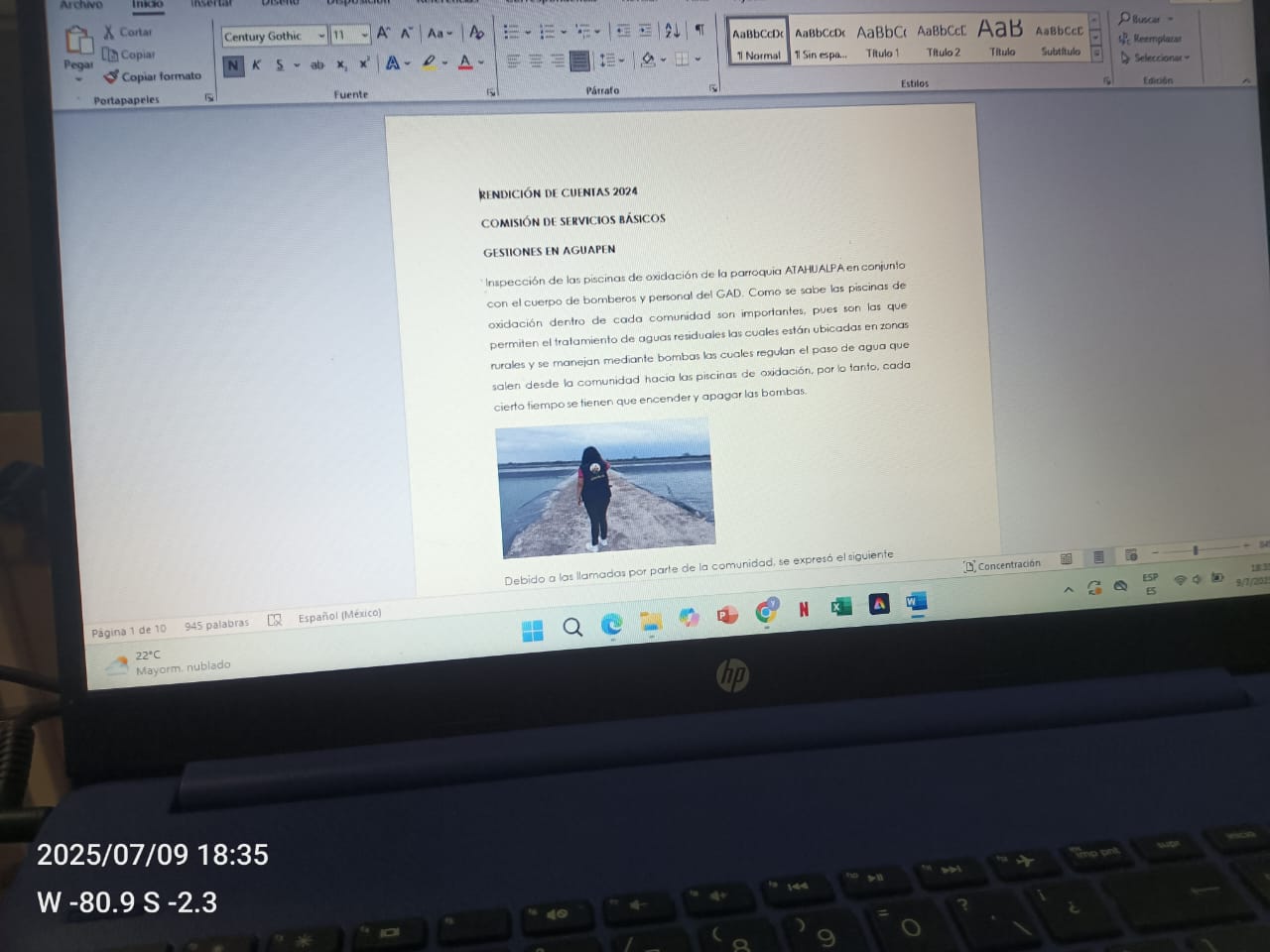
Task: Click the sort A-Z icon
Action: 672,31
